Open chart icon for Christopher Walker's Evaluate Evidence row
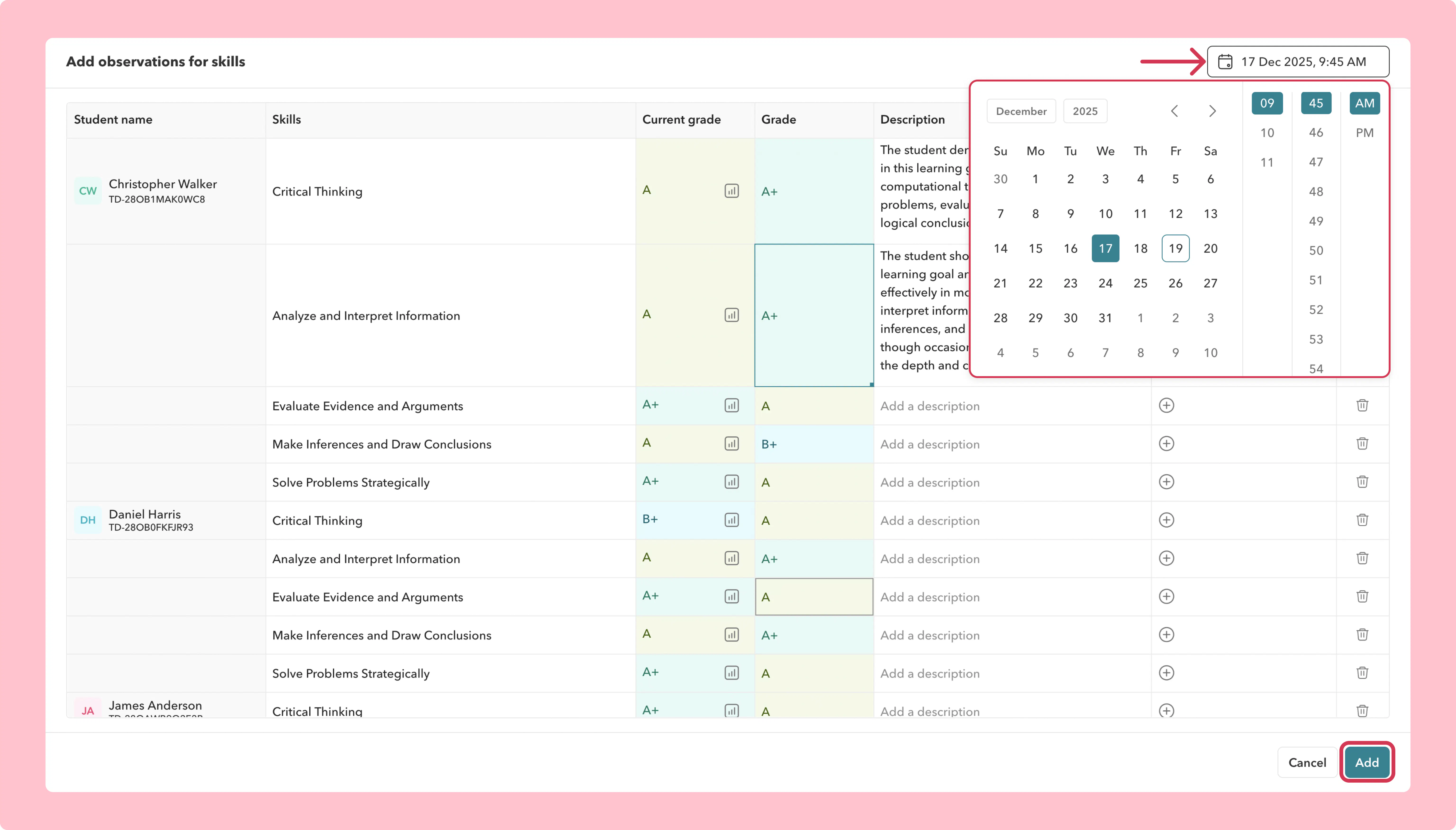The height and width of the screenshot is (830, 1456). pos(732,405)
